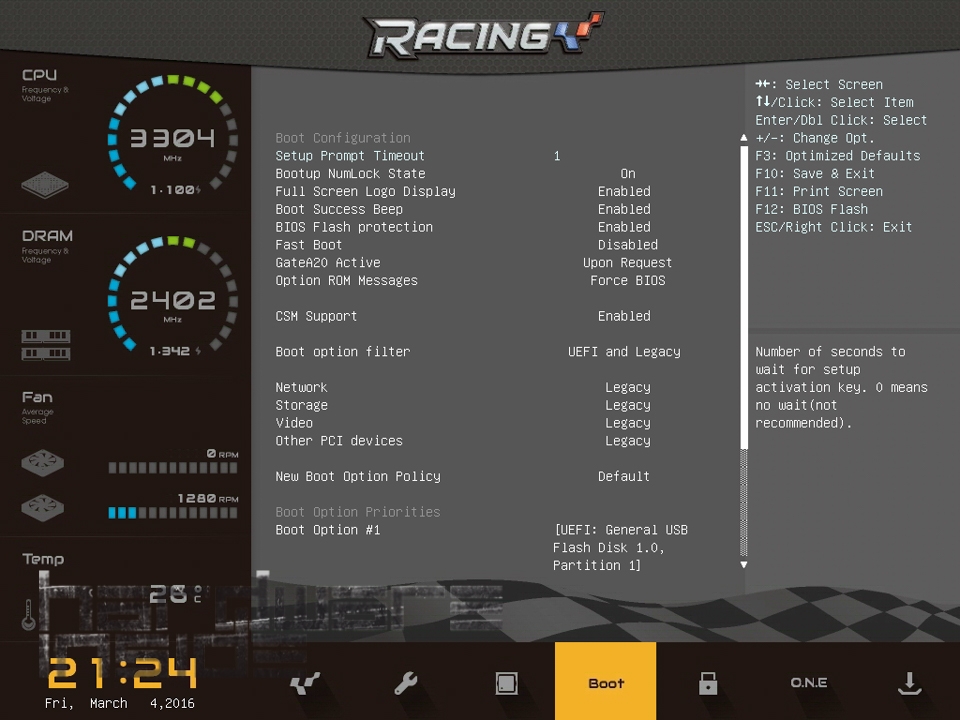The image size is (960, 720).
Task: Open the chipset tab with chip icon
Action: click(506, 684)
